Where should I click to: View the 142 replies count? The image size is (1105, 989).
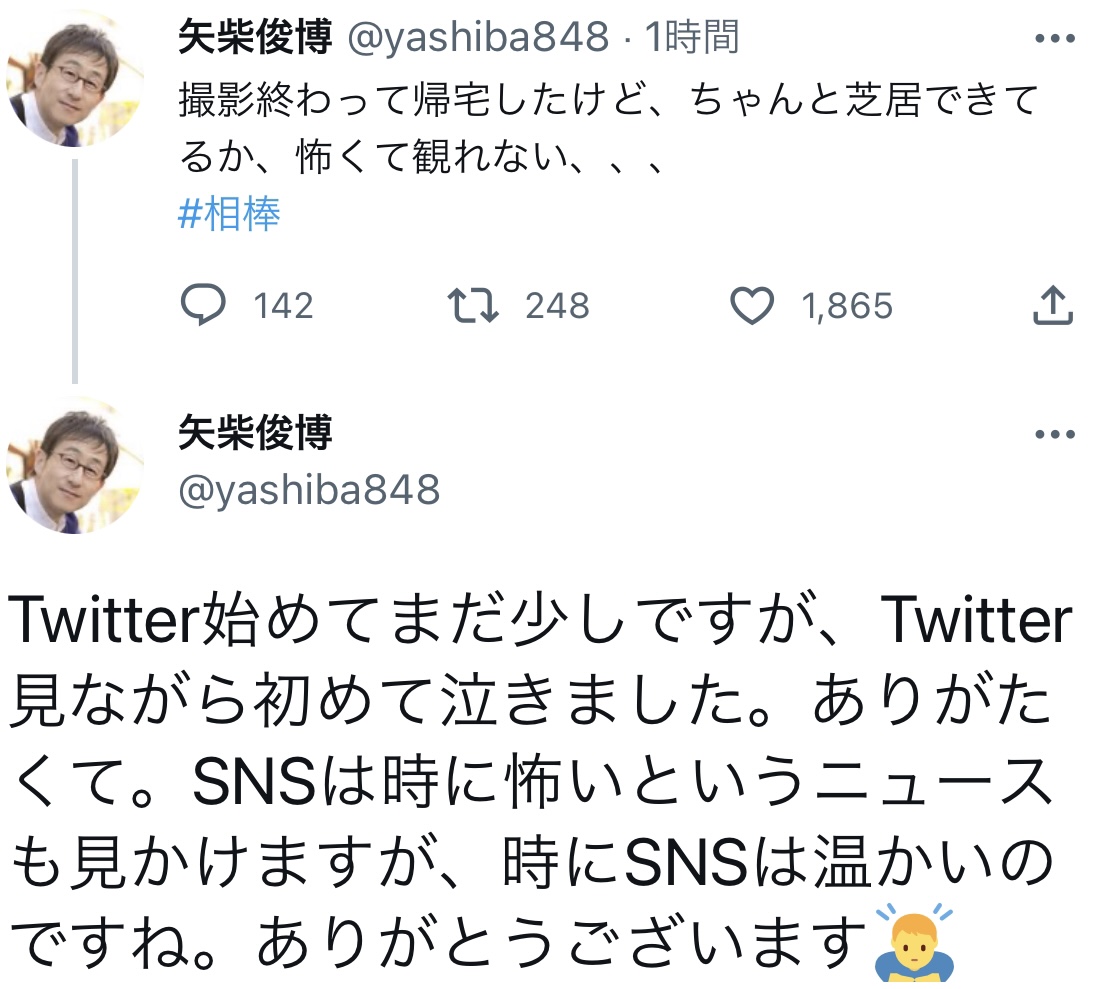pos(283,306)
